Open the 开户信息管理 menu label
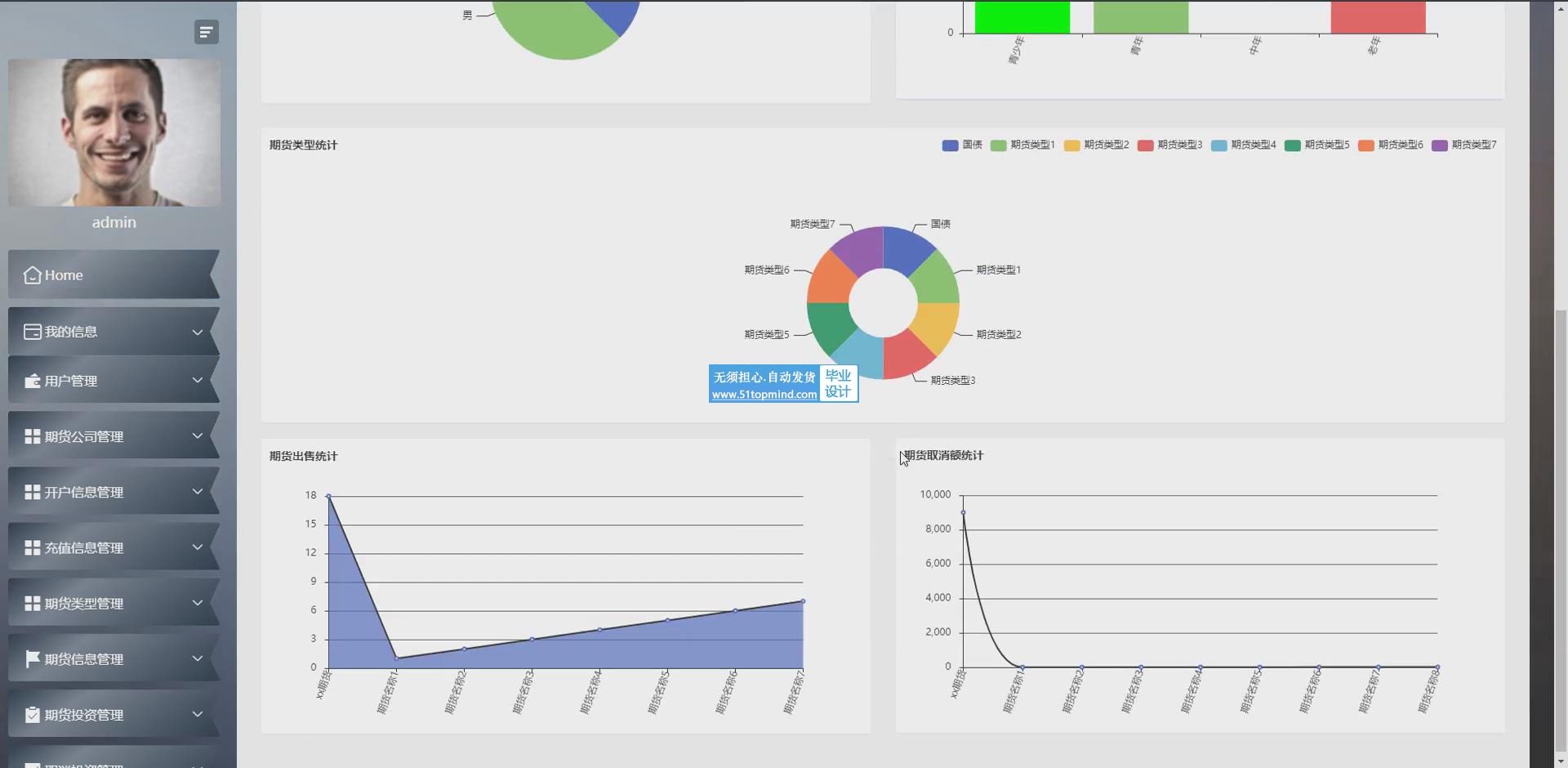Screen dimensions: 1568x768 84,492
